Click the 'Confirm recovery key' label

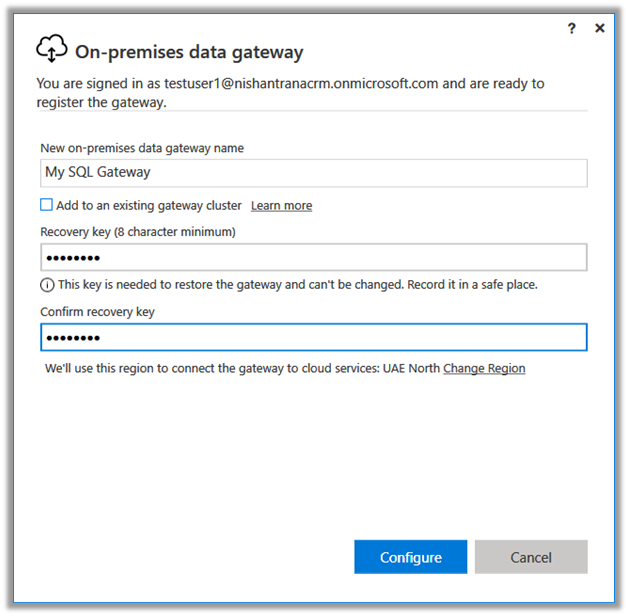pyautogui.click(x=98, y=312)
